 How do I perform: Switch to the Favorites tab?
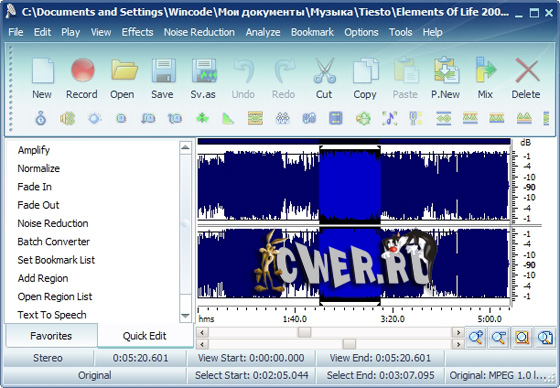[51, 336]
